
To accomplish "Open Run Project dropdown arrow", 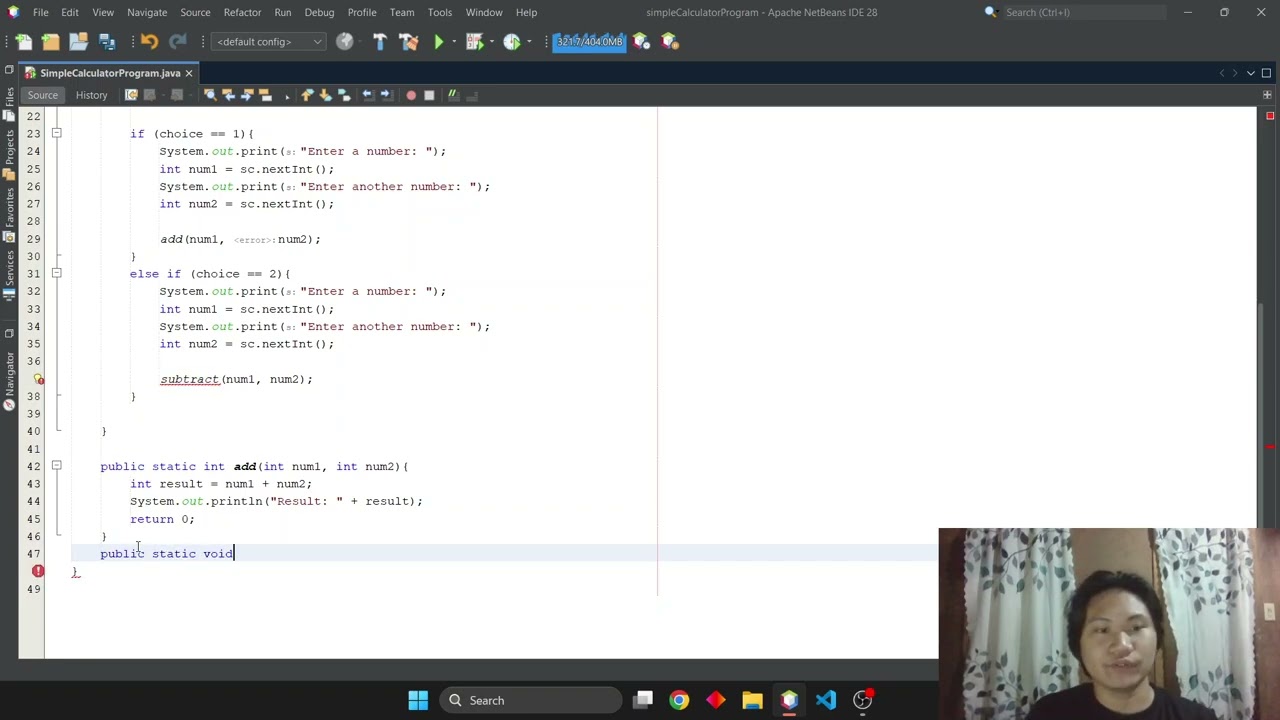I will 453,42.
